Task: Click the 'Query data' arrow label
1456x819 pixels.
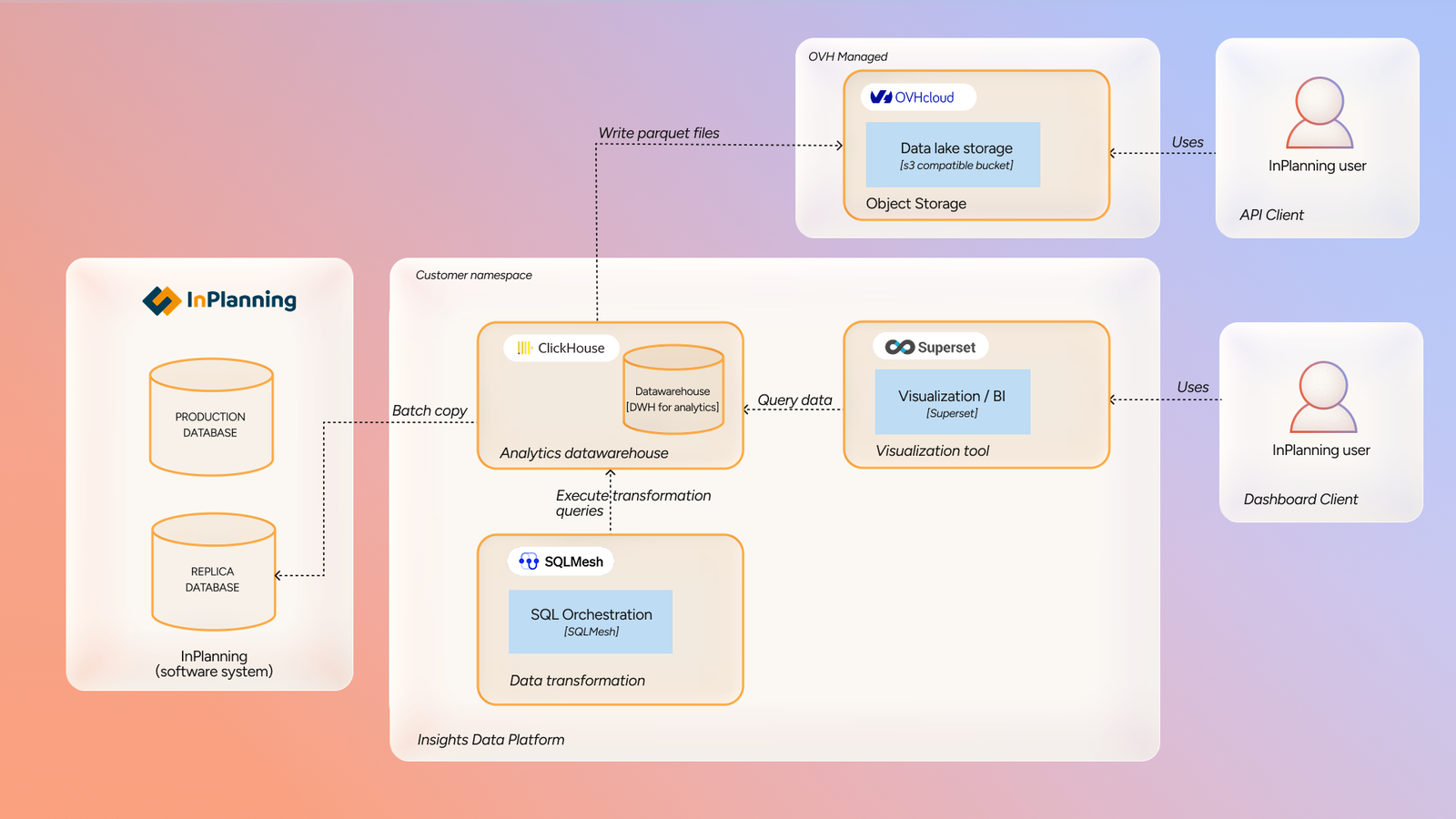Action: [x=794, y=399]
